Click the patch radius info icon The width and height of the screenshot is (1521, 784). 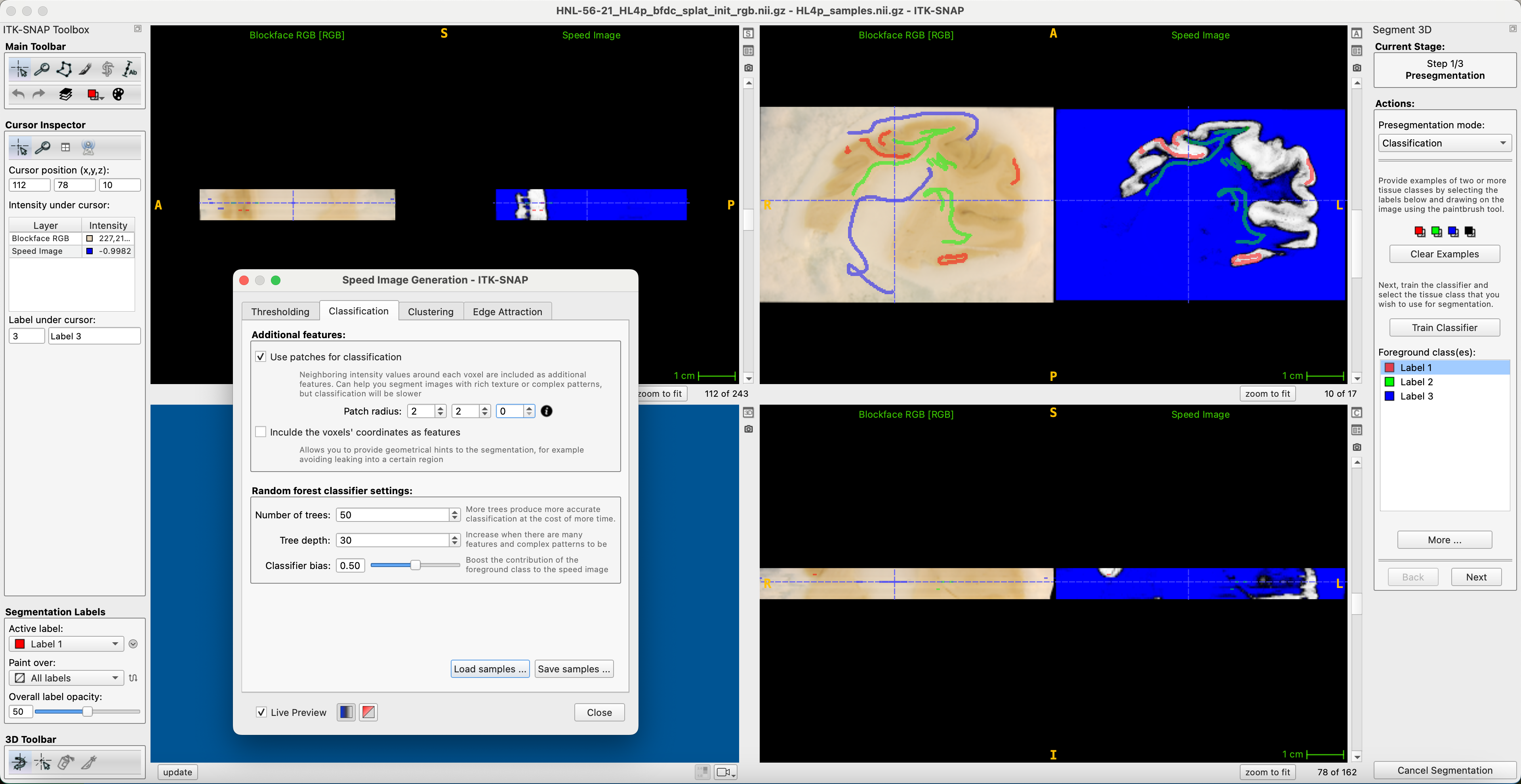click(x=547, y=411)
